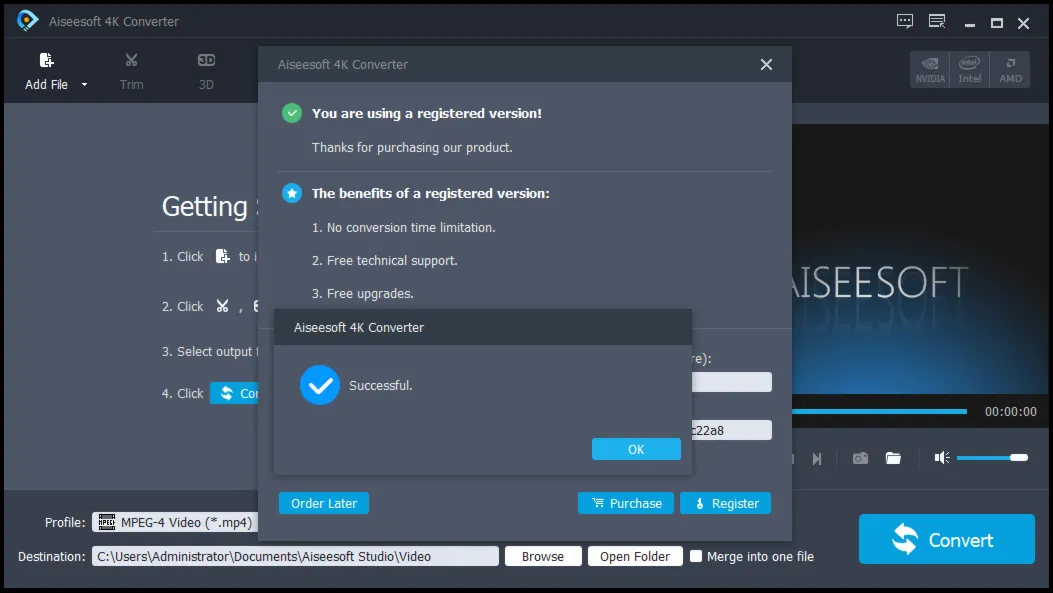Click 'Thanks for purchasing our product.' text

point(412,147)
